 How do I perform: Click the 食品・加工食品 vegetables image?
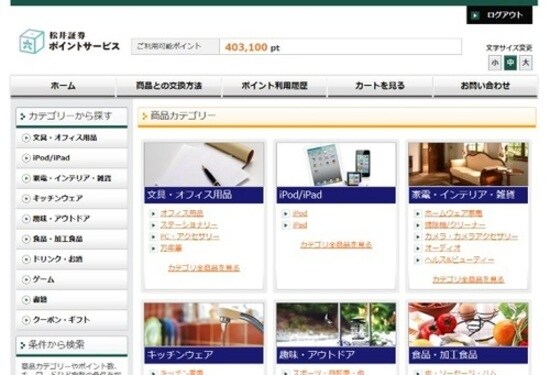(468, 325)
